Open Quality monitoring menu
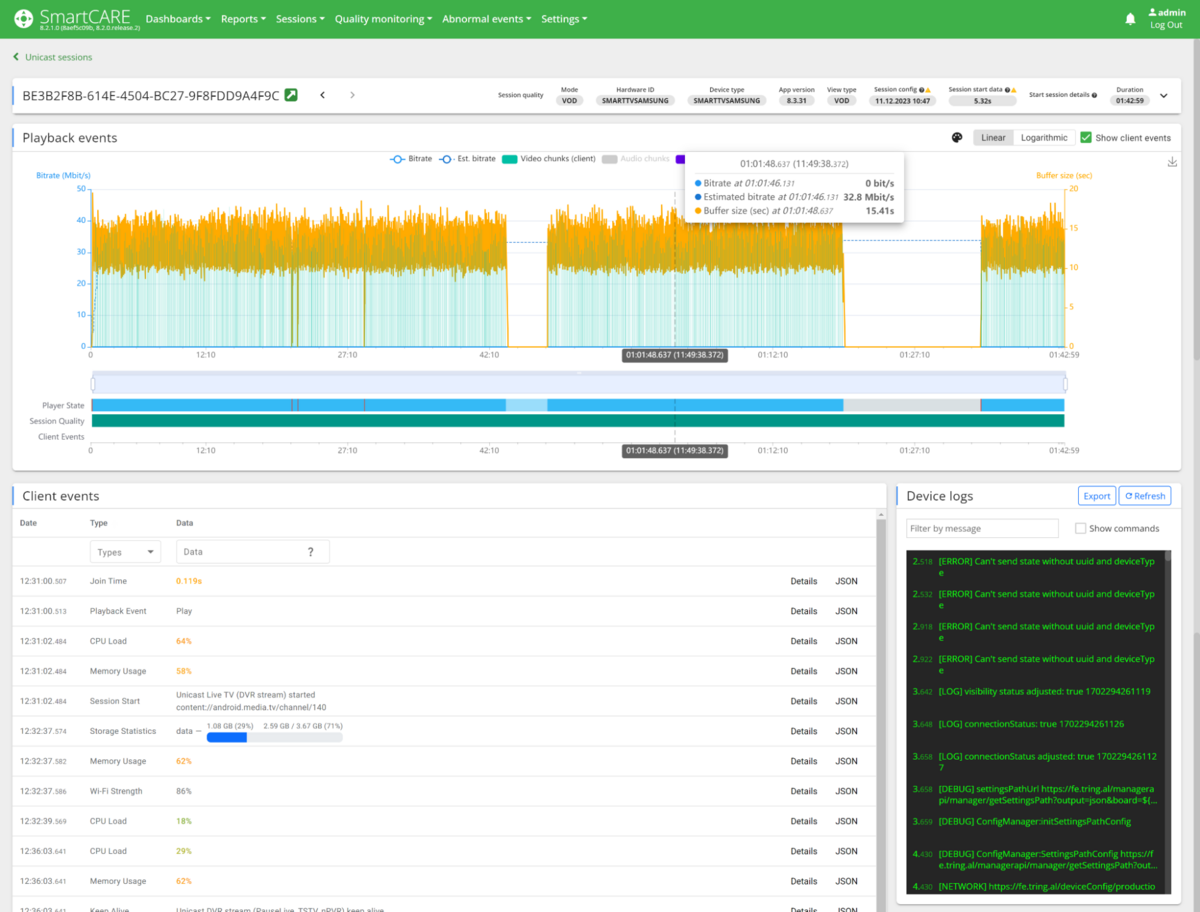The width and height of the screenshot is (1200, 912). pyautogui.click(x=383, y=19)
